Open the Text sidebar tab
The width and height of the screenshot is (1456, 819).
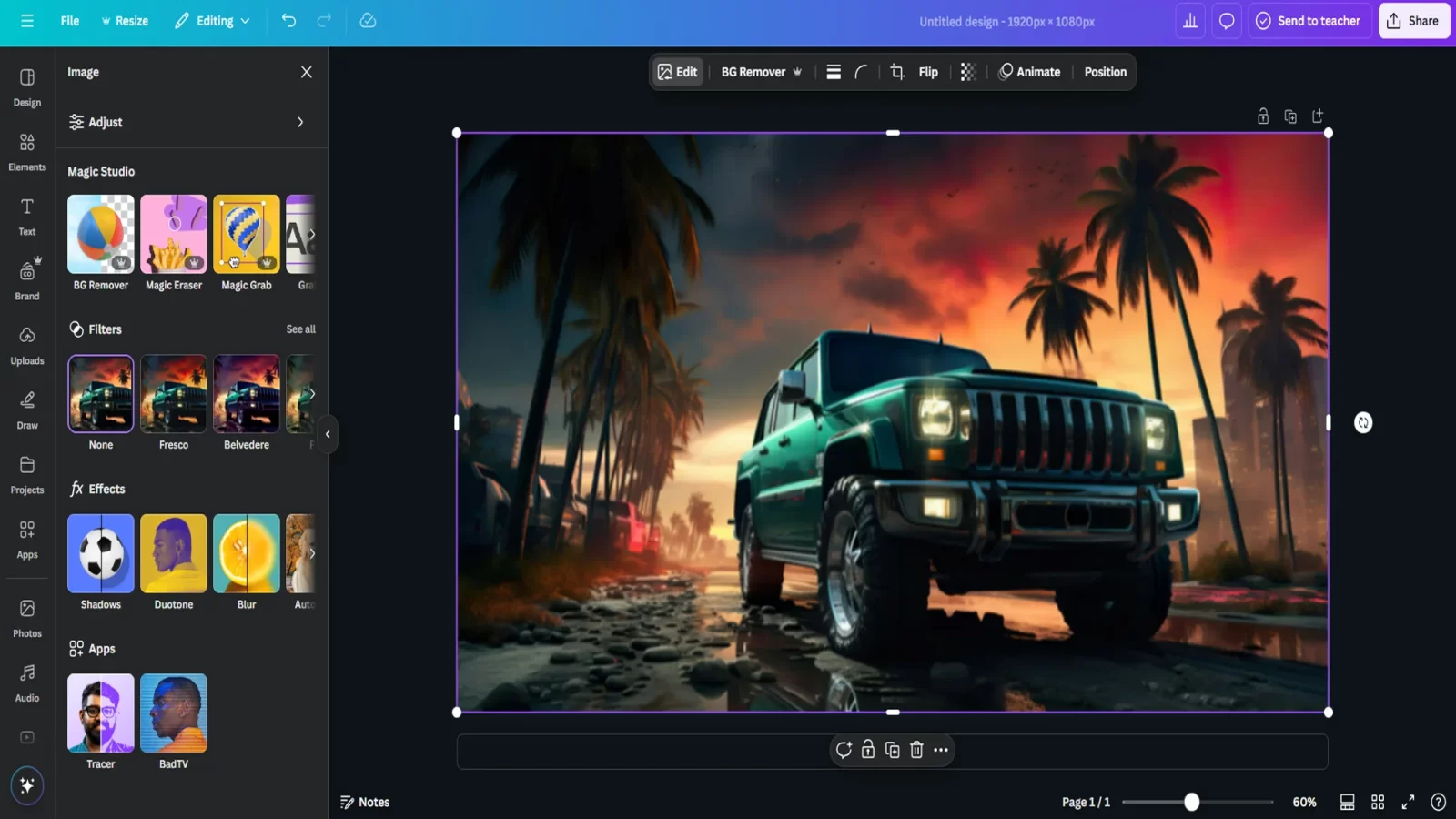click(x=27, y=217)
